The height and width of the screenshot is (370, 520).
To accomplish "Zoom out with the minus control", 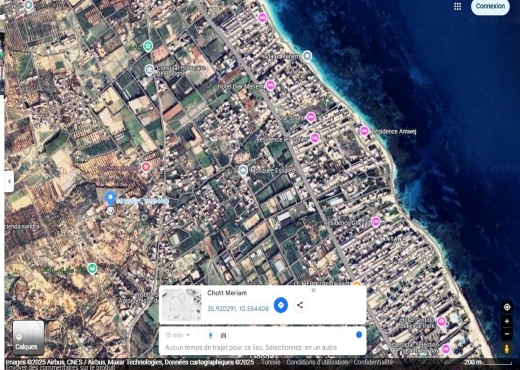I will pos(507,334).
